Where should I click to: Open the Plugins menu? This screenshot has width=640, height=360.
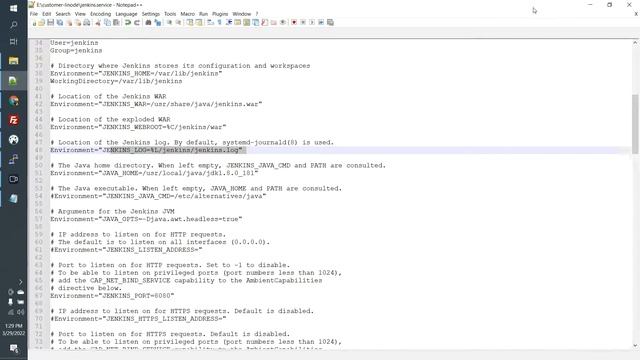[x=220, y=14]
